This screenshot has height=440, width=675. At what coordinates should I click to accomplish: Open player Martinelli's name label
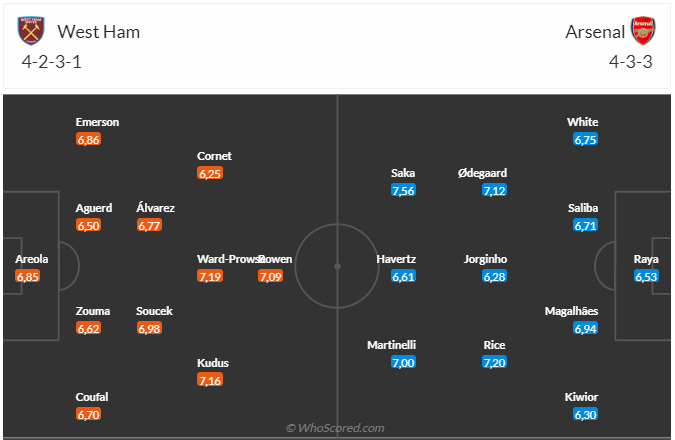coord(391,345)
